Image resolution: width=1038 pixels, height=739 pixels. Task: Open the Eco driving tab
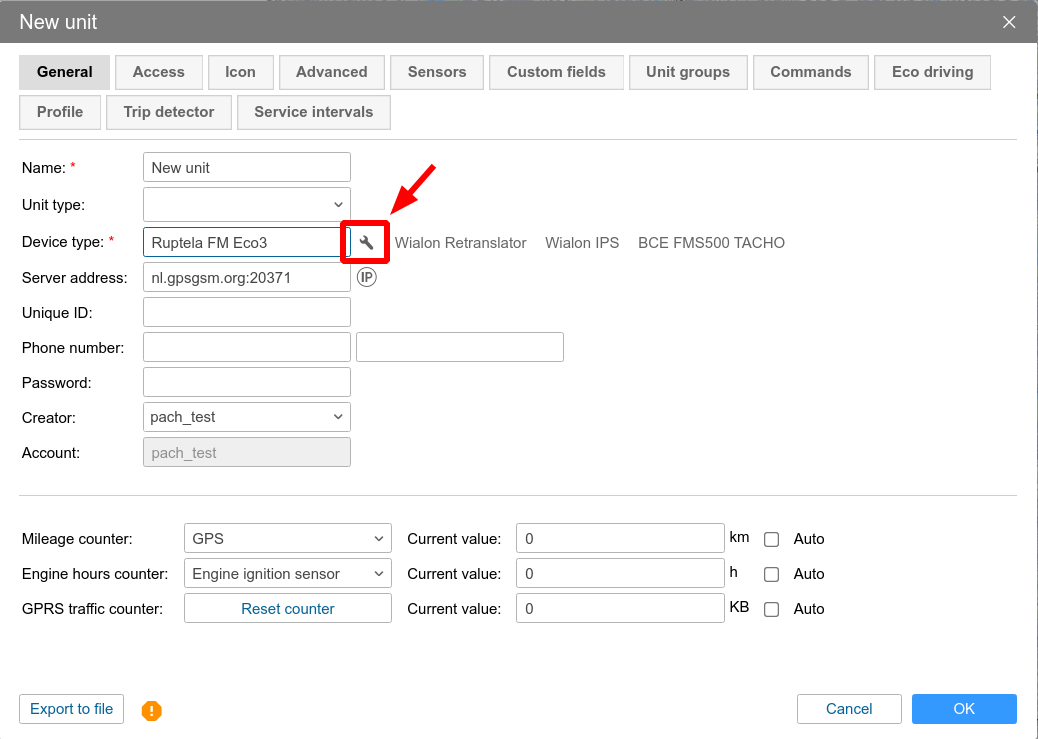pos(932,72)
